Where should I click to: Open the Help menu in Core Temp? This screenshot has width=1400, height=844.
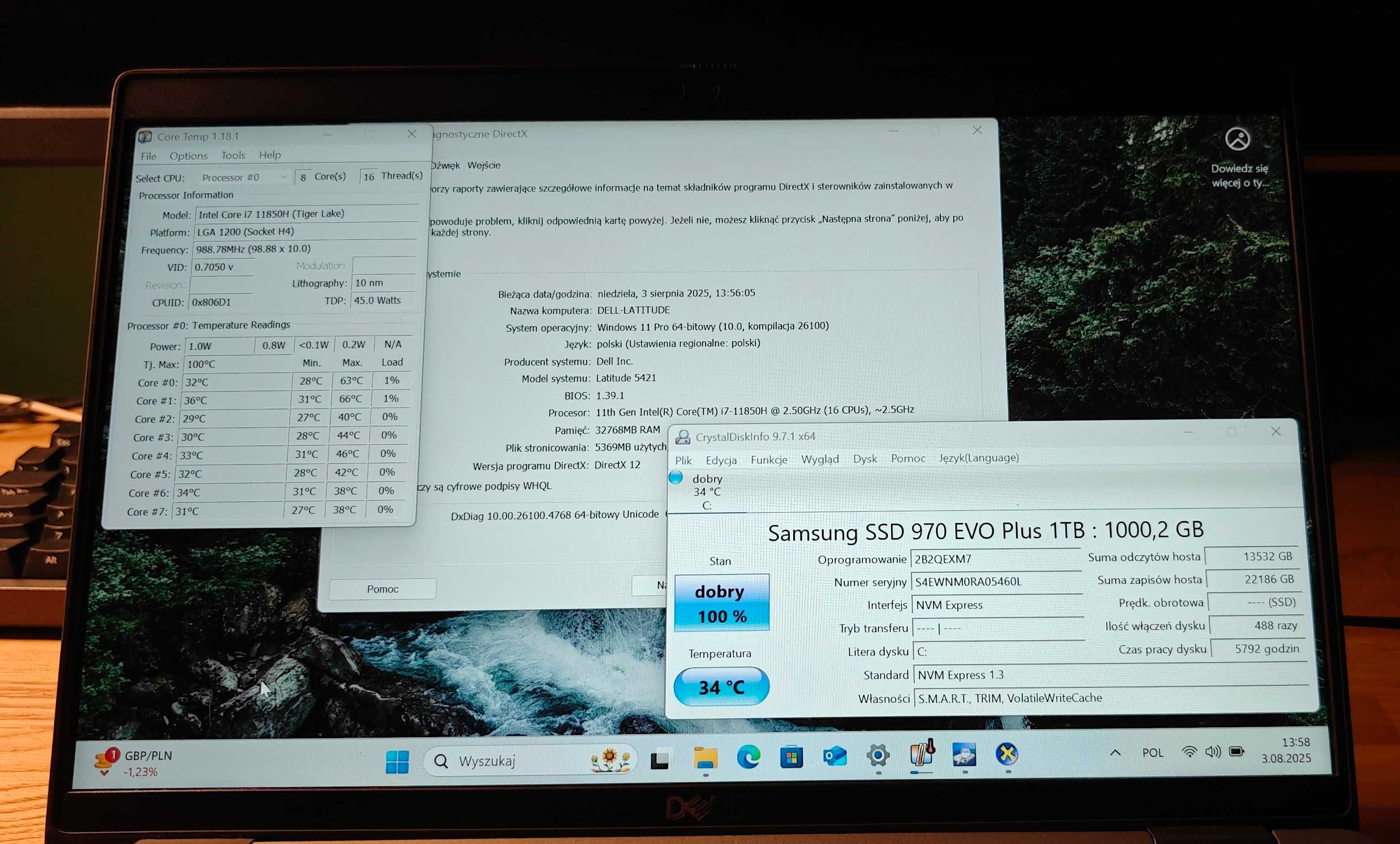pyautogui.click(x=270, y=155)
